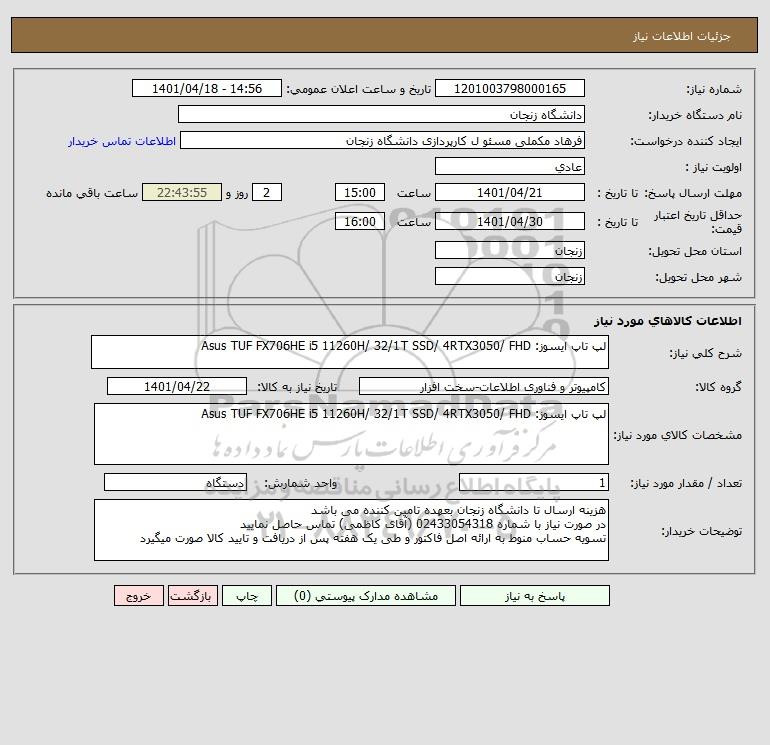Click the remaining days field 2
770x745 pixels.
tap(267, 193)
